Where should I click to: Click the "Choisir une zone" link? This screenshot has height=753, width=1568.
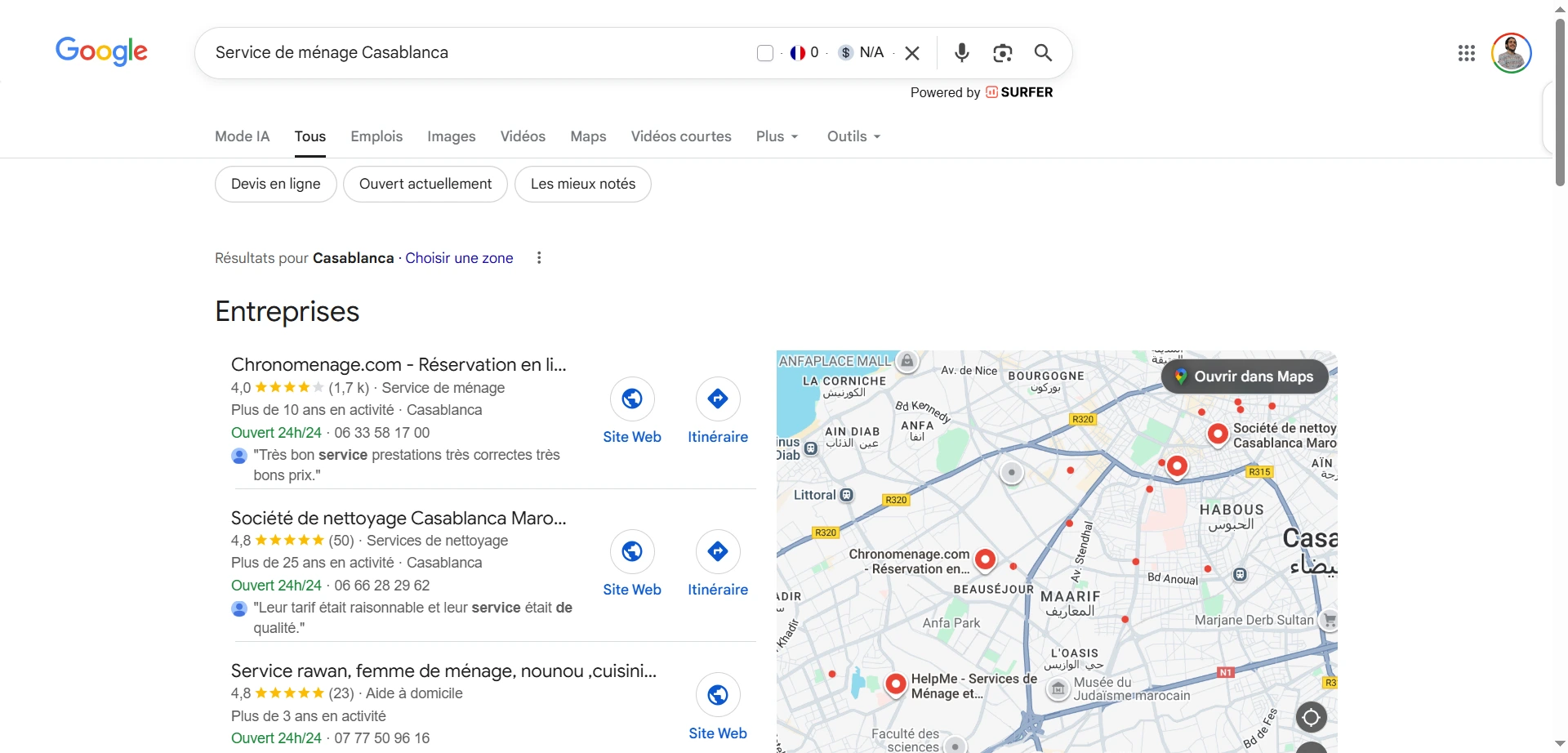[x=459, y=258]
